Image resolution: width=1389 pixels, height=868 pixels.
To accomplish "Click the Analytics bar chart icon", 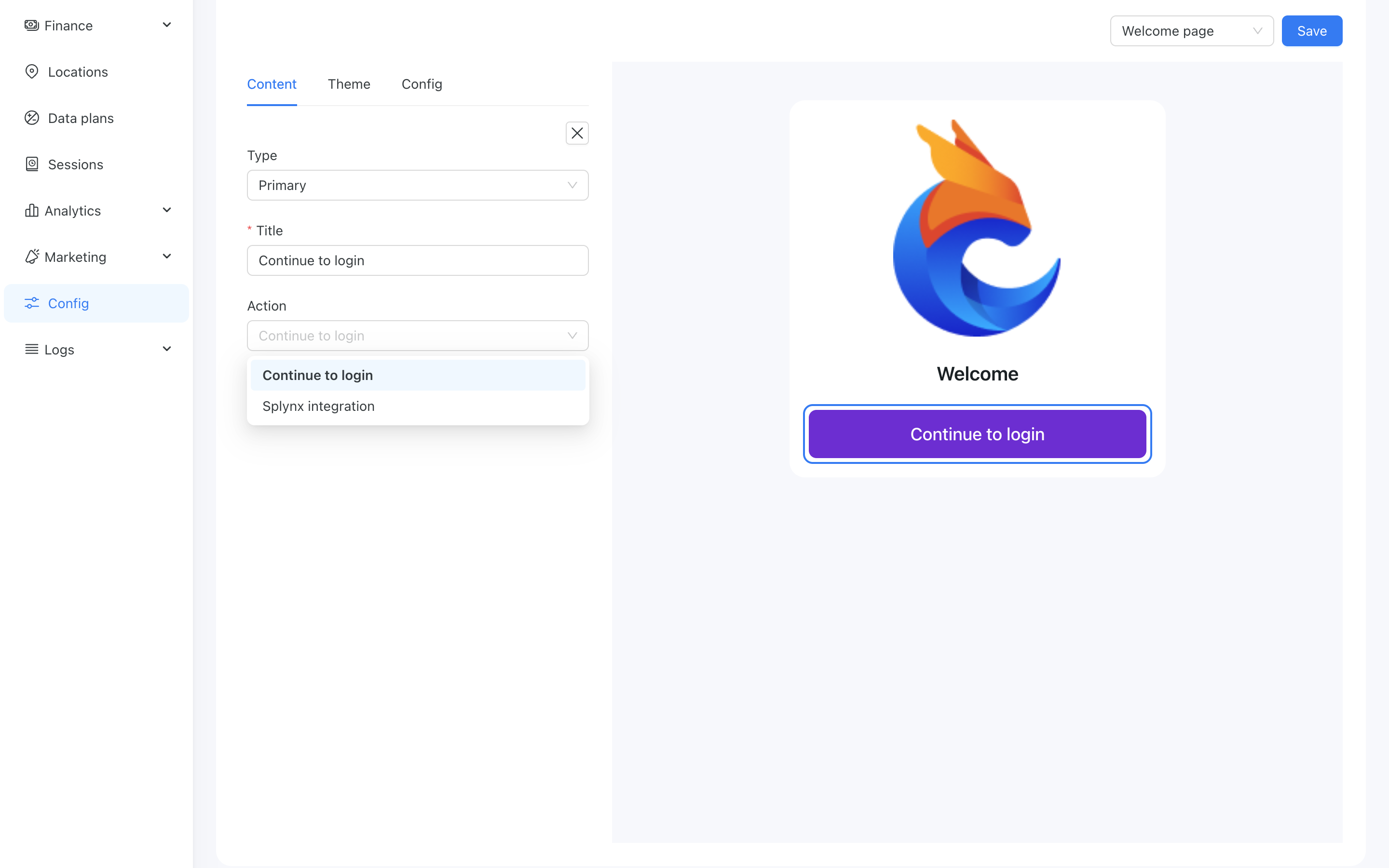I will pyautogui.click(x=31, y=211).
